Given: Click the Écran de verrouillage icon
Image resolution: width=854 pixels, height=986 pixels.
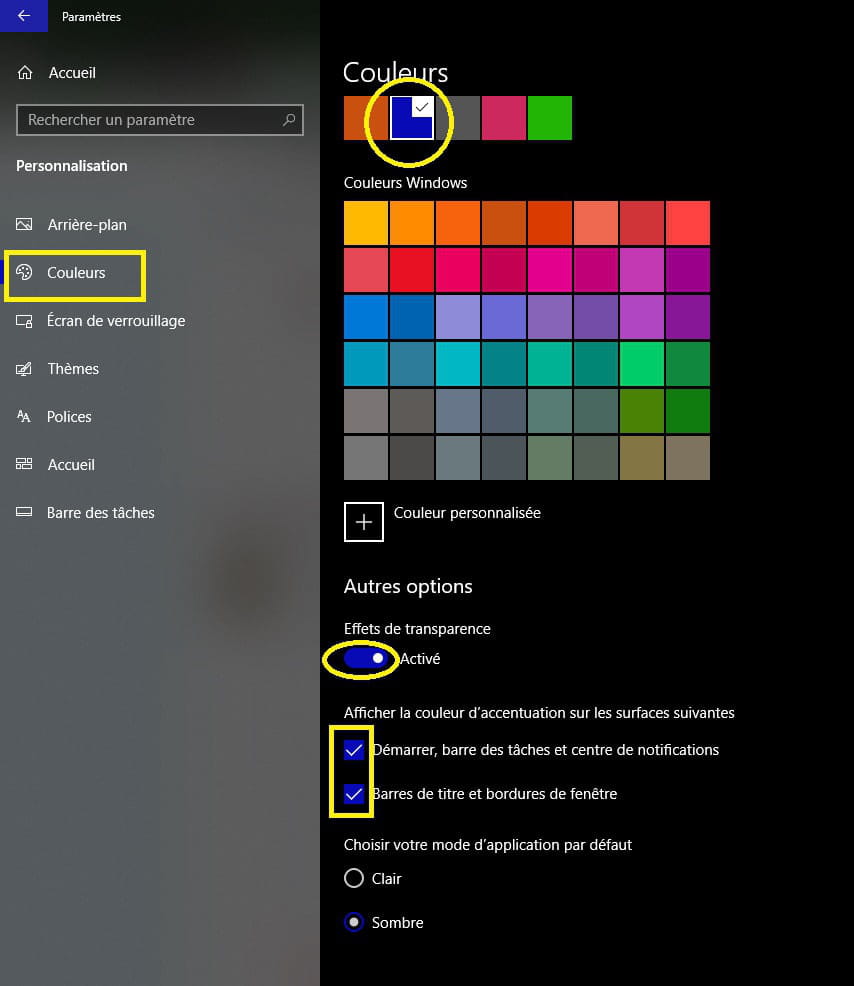Looking at the screenshot, I should tap(24, 321).
